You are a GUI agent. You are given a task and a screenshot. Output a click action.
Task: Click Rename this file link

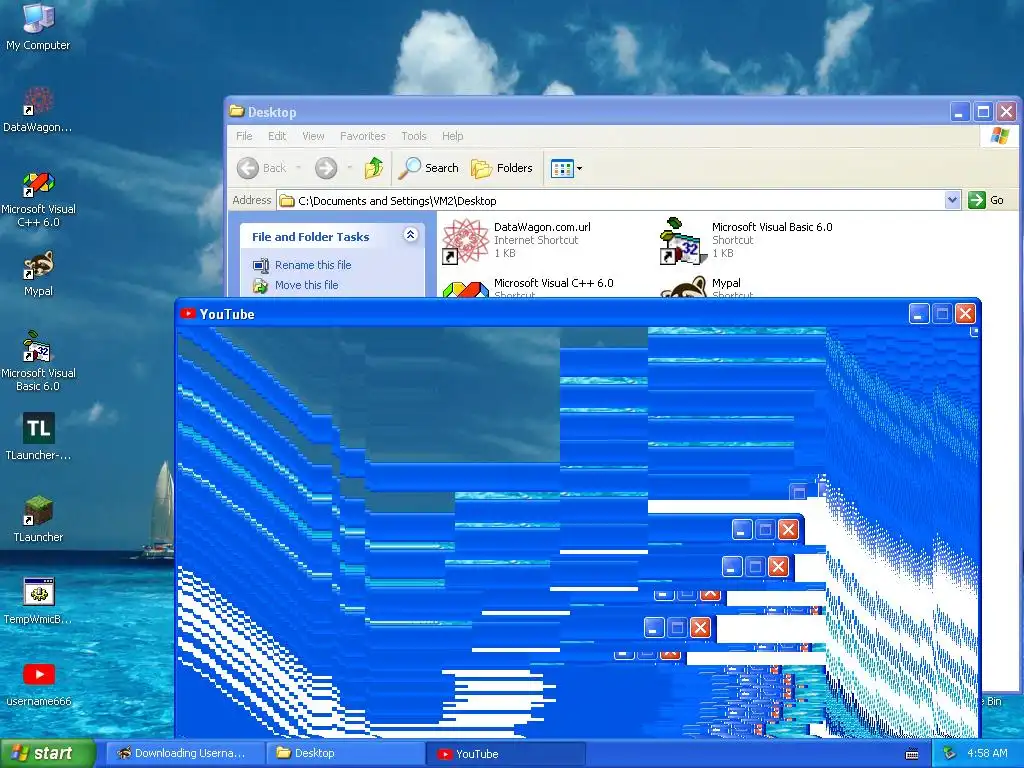pos(313,264)
